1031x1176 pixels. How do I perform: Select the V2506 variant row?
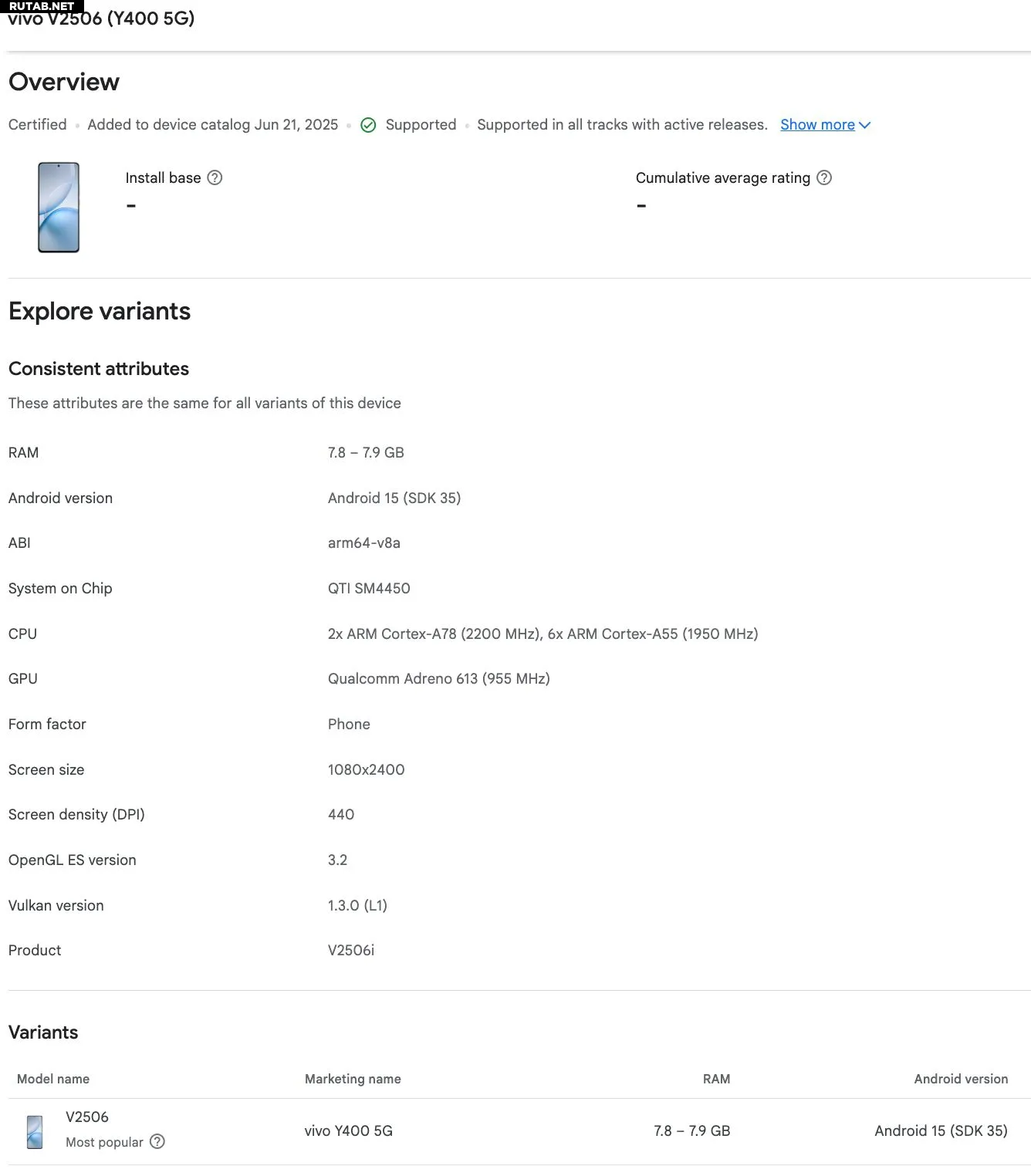pyautogui.click(x=519, y=1131)
